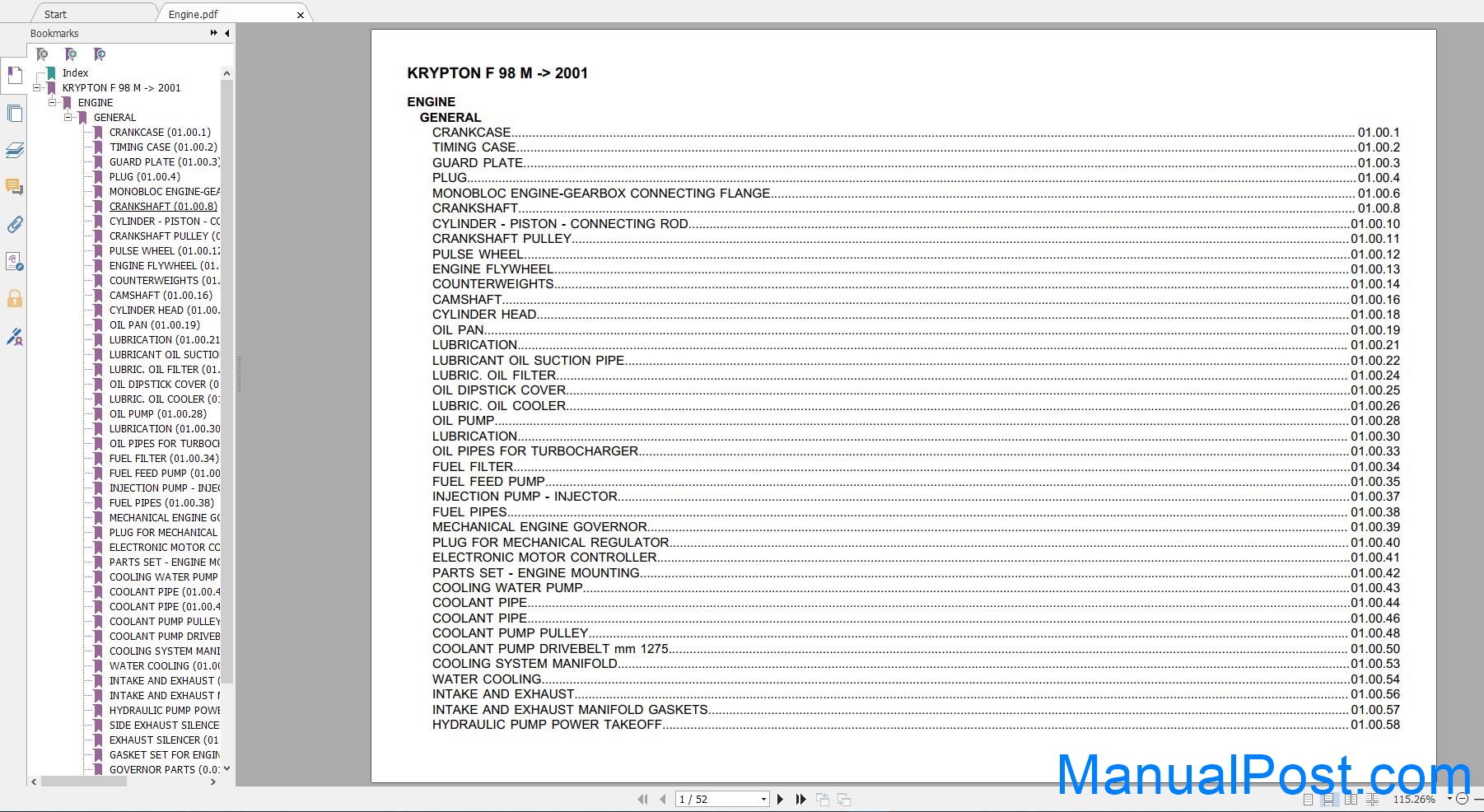Screen dimensions: 1484x812
Task: Open CYLINDER HEAD 01.00.18 entry in document
Action: pos(916,314)
